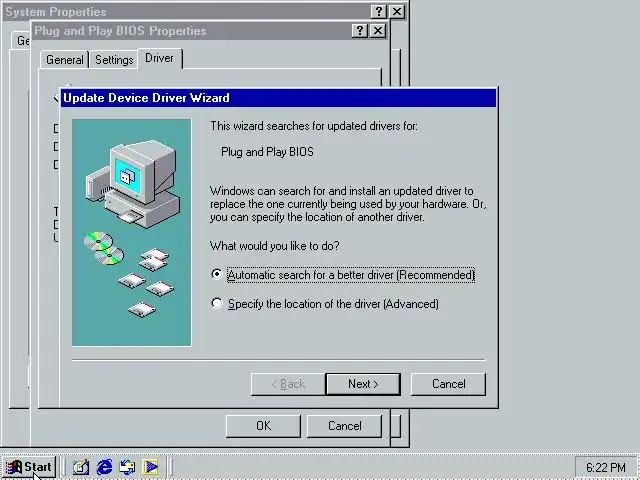Switch to the Driver tab in BIOS Properties

(159, 58)
